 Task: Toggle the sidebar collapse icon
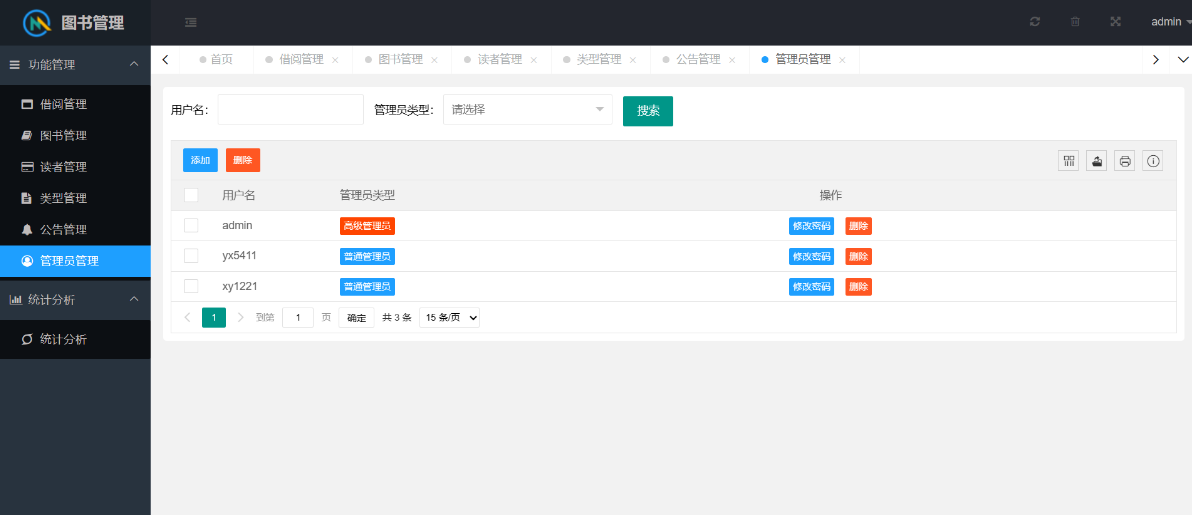point(191,22)
